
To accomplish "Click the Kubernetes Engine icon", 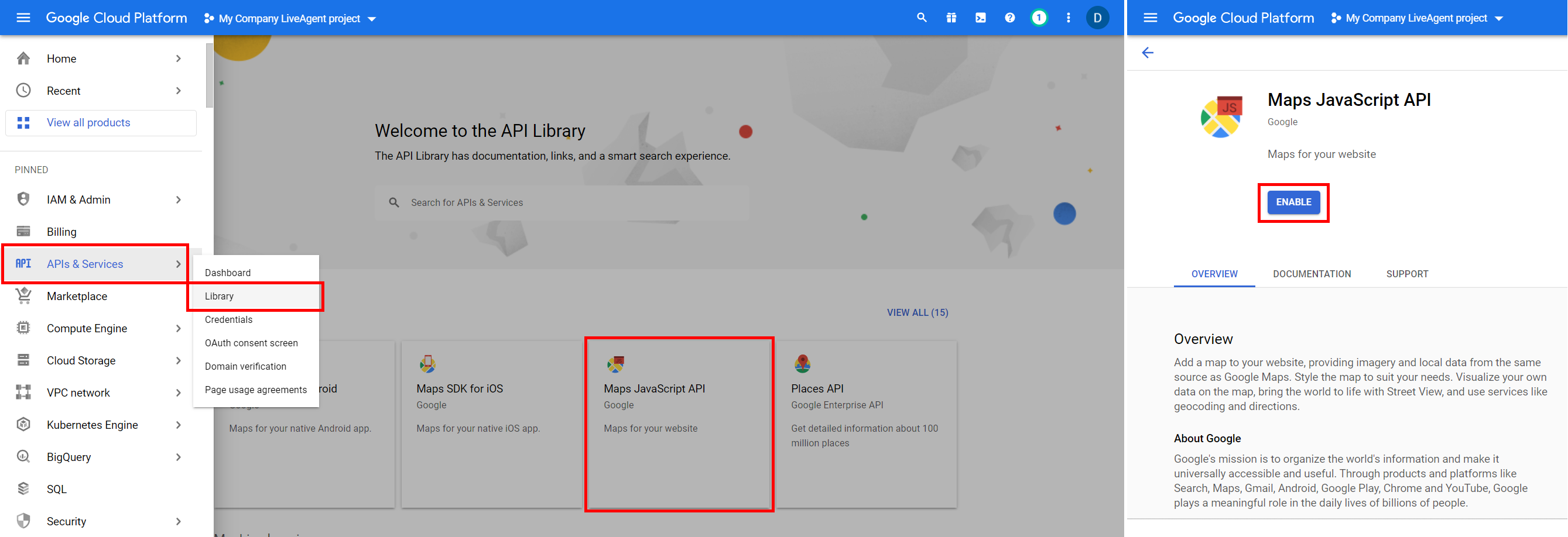I will tap(23, 425).
